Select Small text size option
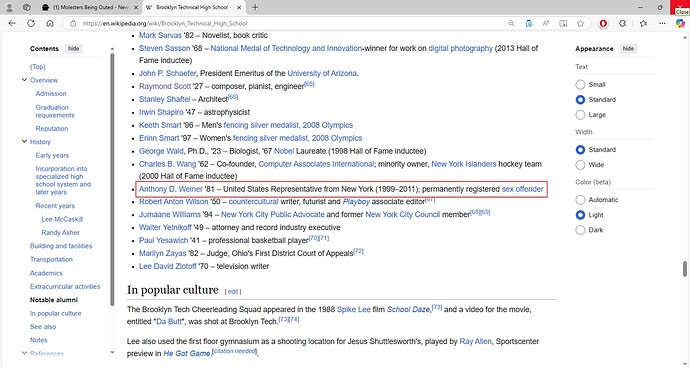Viewport: 690px width, 368px height. tap(580, 85)
